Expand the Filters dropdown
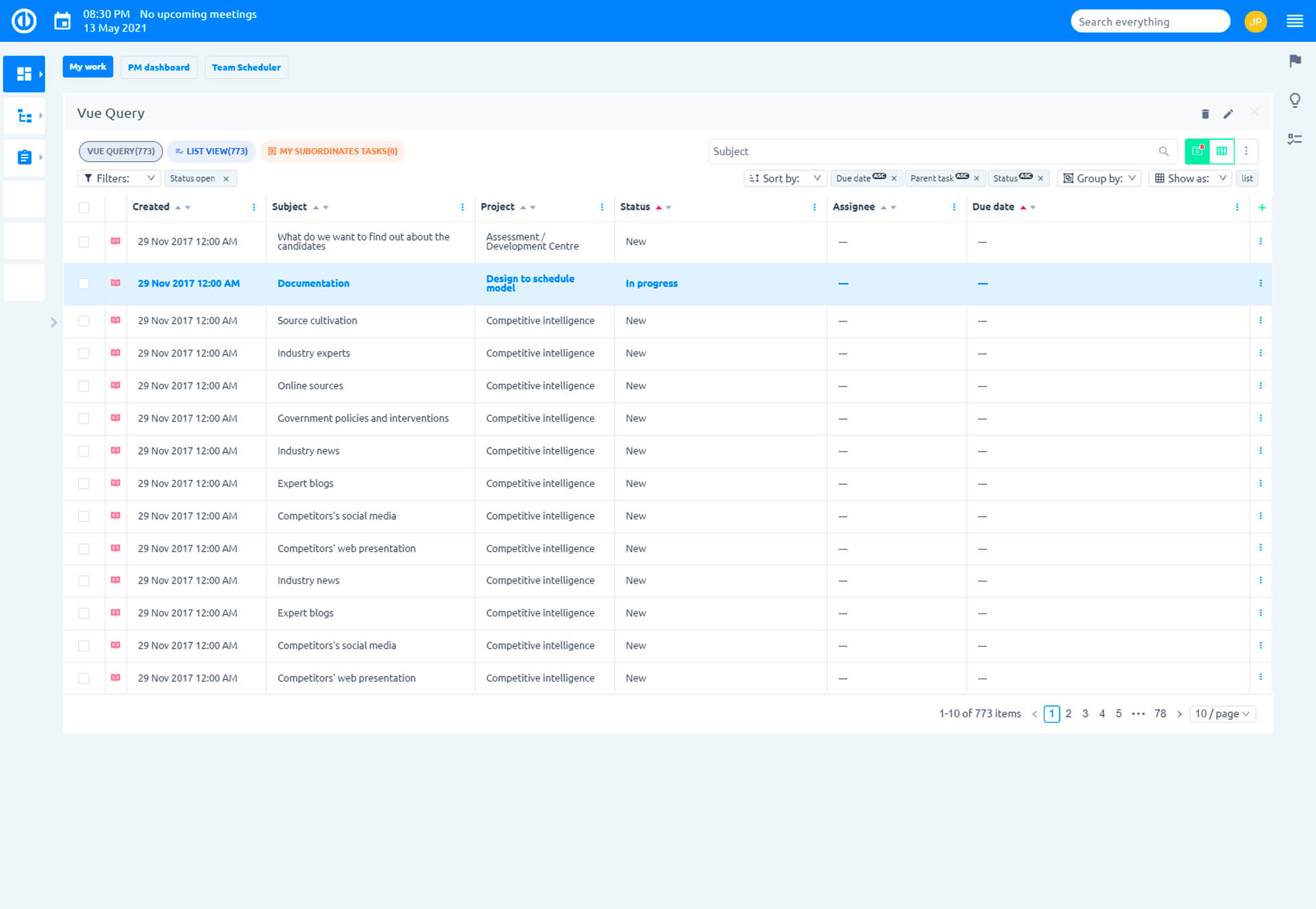 (119, 178)
